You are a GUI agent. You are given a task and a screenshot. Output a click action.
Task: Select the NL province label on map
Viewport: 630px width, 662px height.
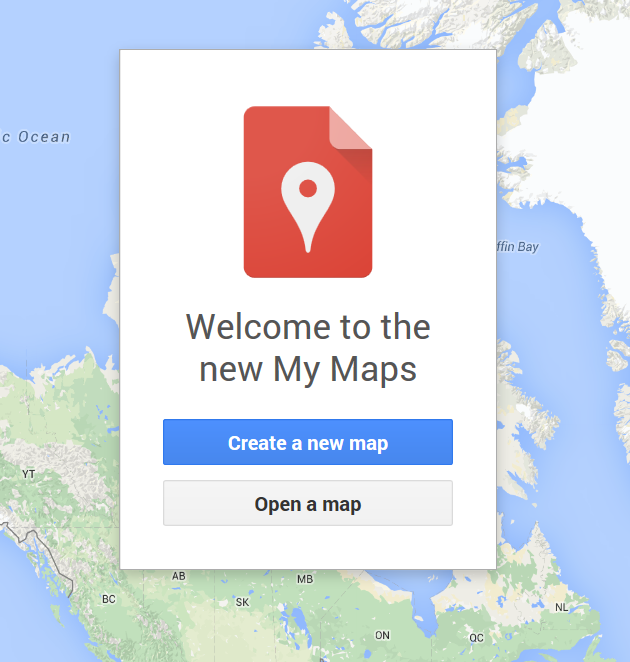point(561,607)
